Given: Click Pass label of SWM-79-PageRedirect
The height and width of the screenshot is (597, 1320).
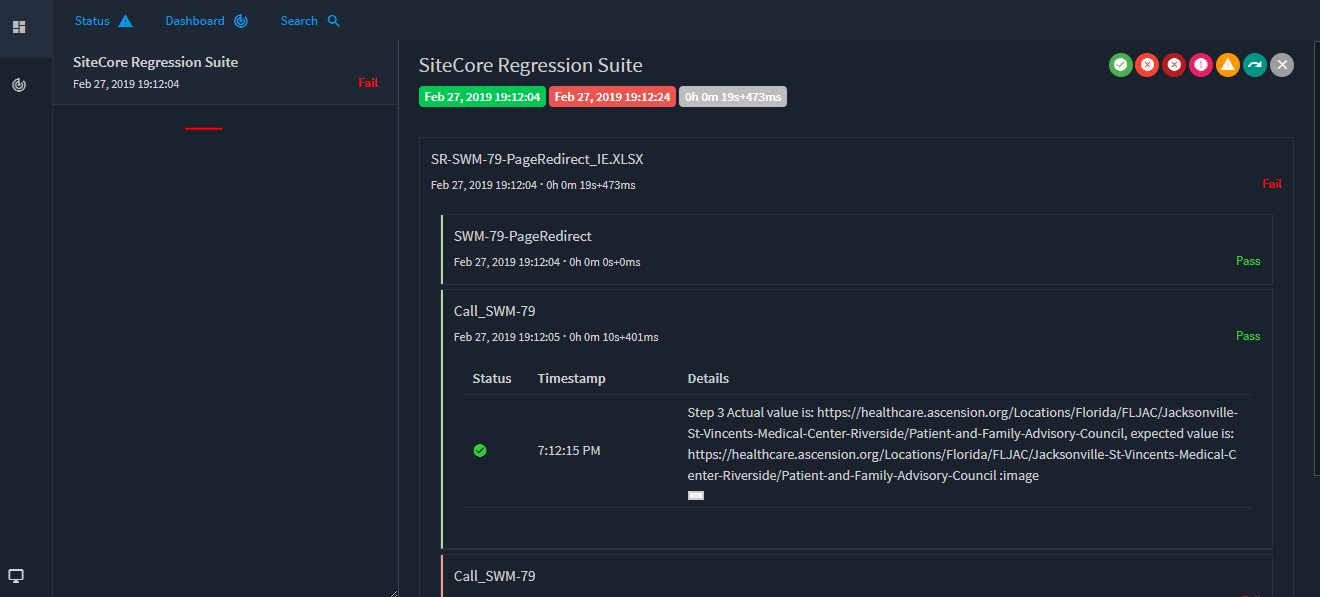Looking at the screenshot, I should tap(1248, 261).
